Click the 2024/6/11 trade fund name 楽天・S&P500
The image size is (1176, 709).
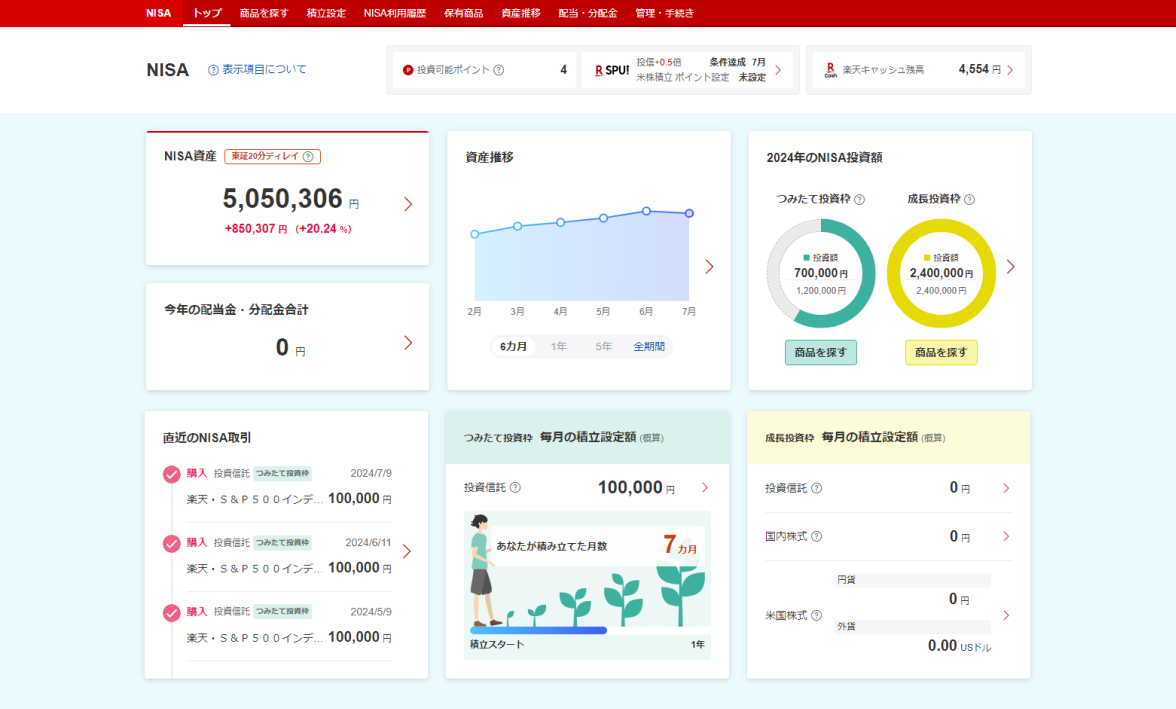255,569
